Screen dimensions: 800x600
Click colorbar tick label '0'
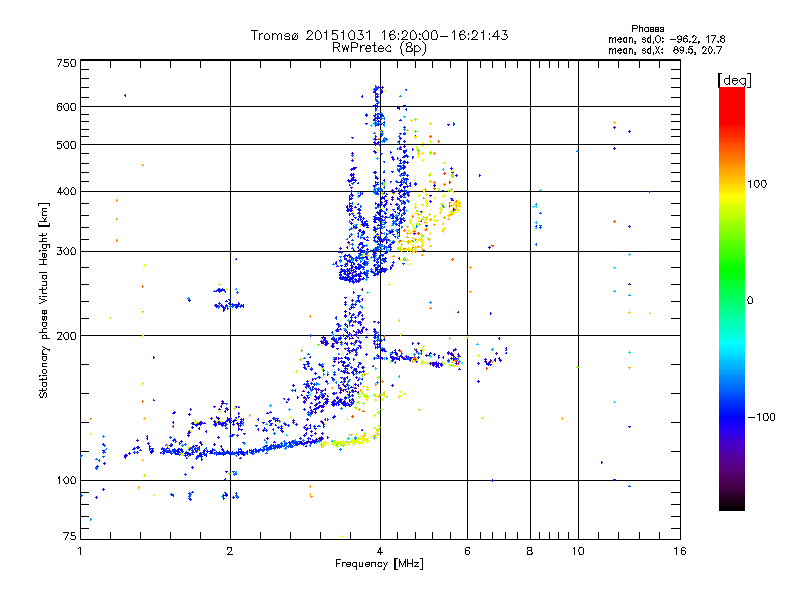(x=750, y=301)
